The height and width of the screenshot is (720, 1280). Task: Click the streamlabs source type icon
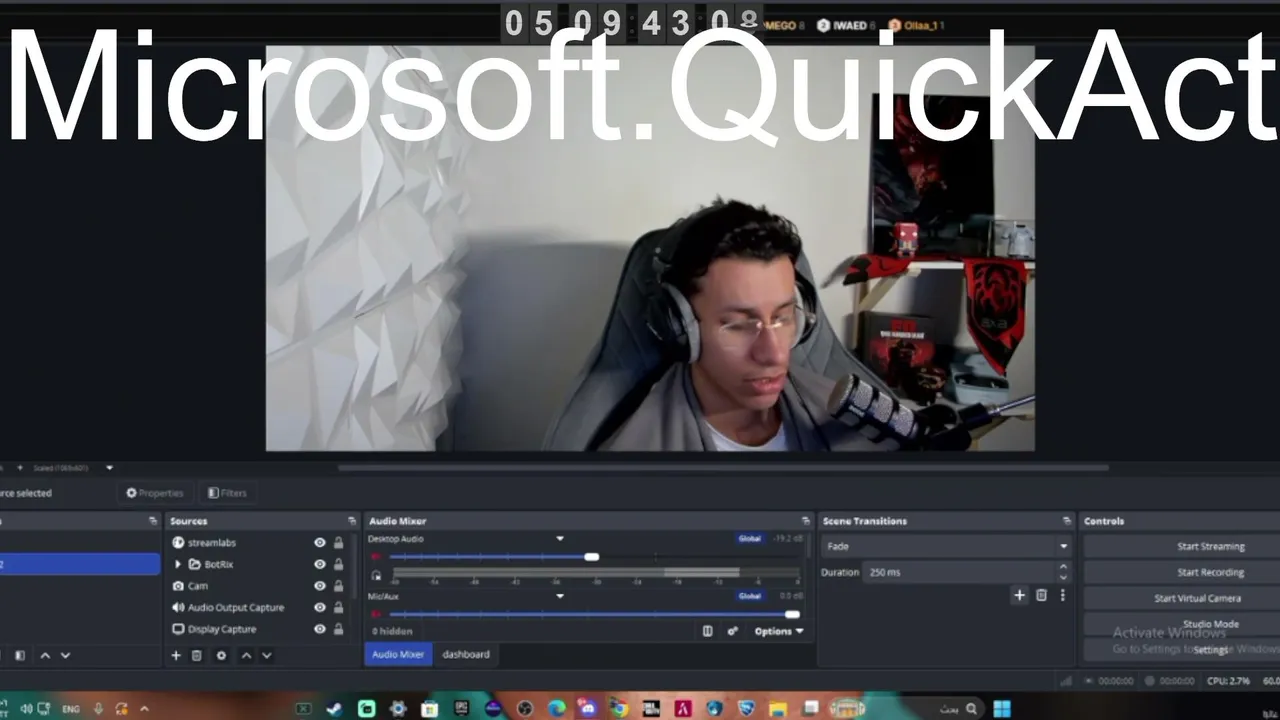tap(178, 543)
